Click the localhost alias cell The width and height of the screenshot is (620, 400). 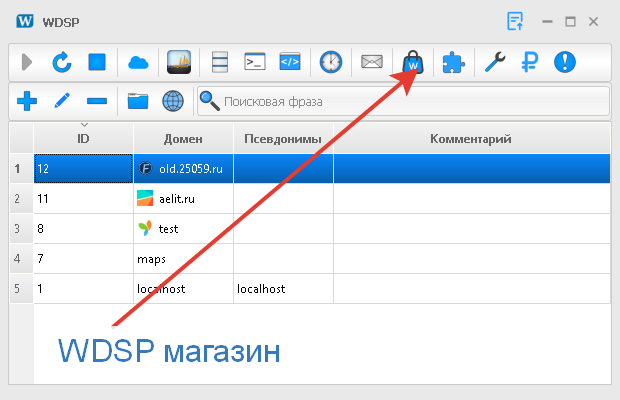coord(283,289)
